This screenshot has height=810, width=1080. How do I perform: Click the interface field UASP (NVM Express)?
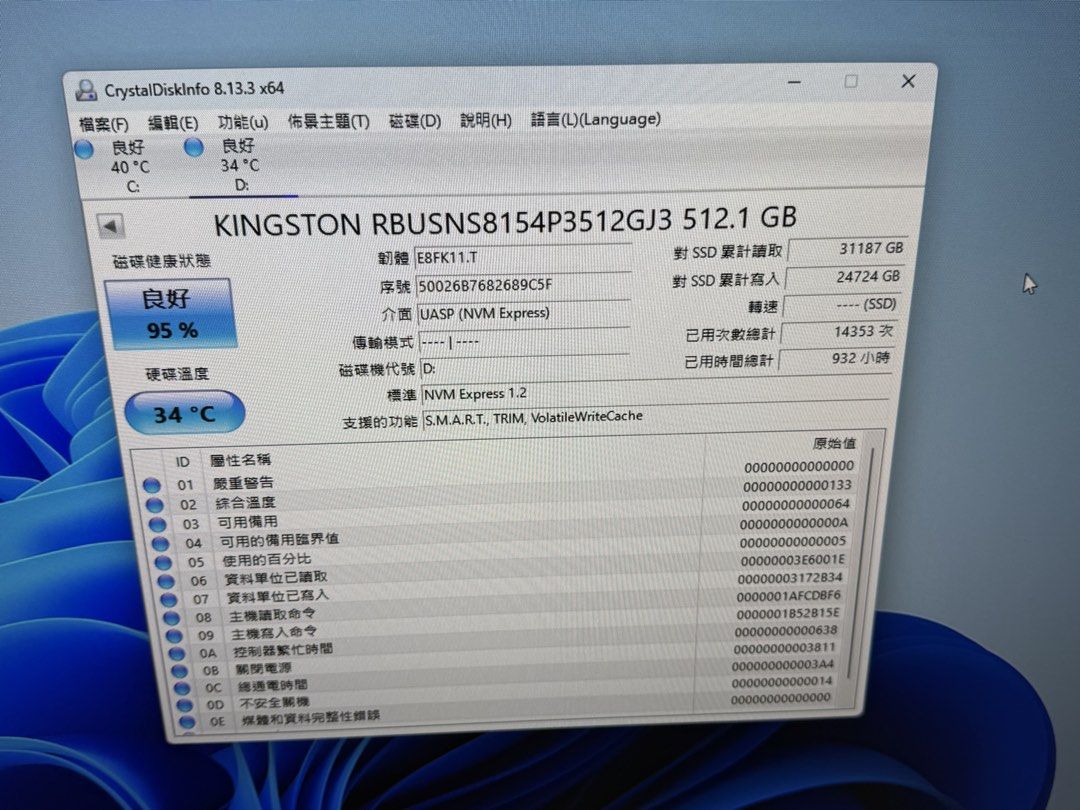coord(523,313)
